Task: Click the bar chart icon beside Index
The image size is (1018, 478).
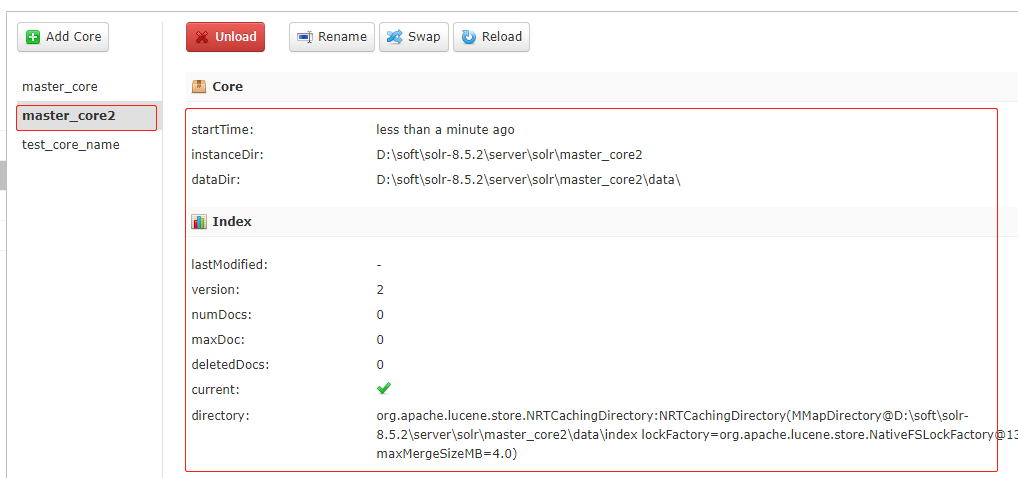Action: click(x=199, y=222)
